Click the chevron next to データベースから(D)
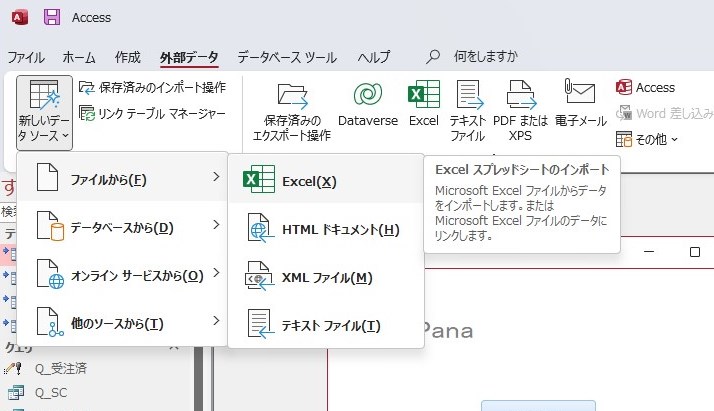This screenshot has height=411, width=714. click(x=216, y=225)
